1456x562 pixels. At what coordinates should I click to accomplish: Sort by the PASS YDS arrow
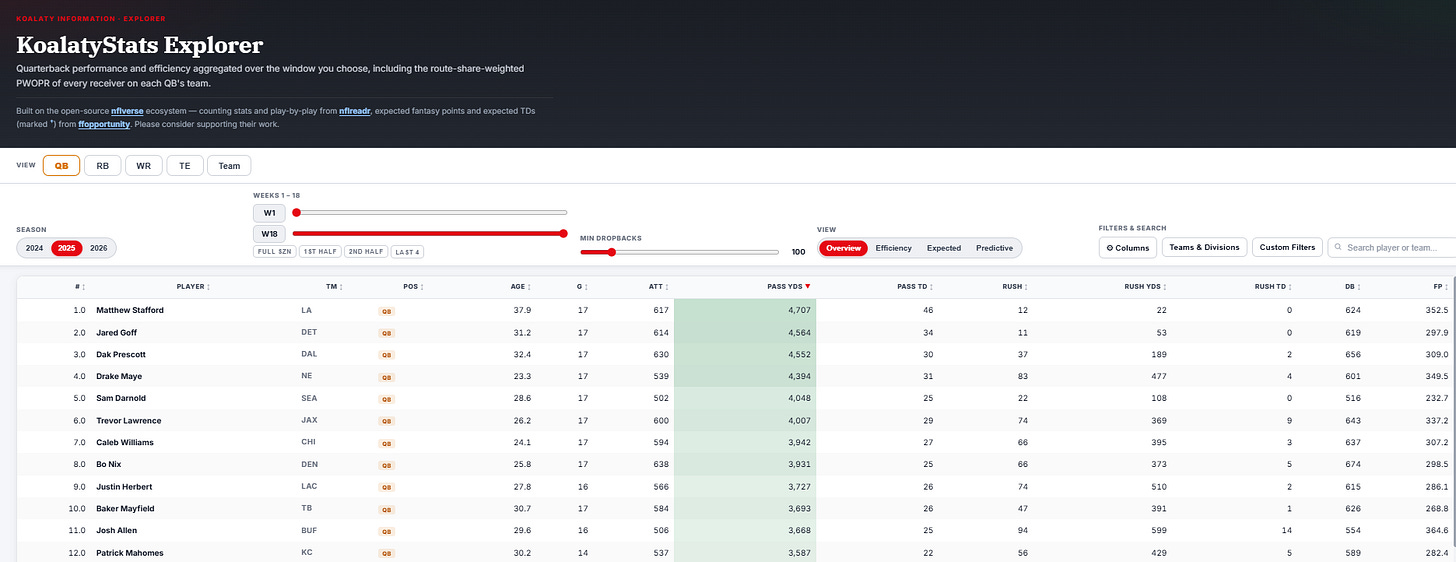(808, 286)
